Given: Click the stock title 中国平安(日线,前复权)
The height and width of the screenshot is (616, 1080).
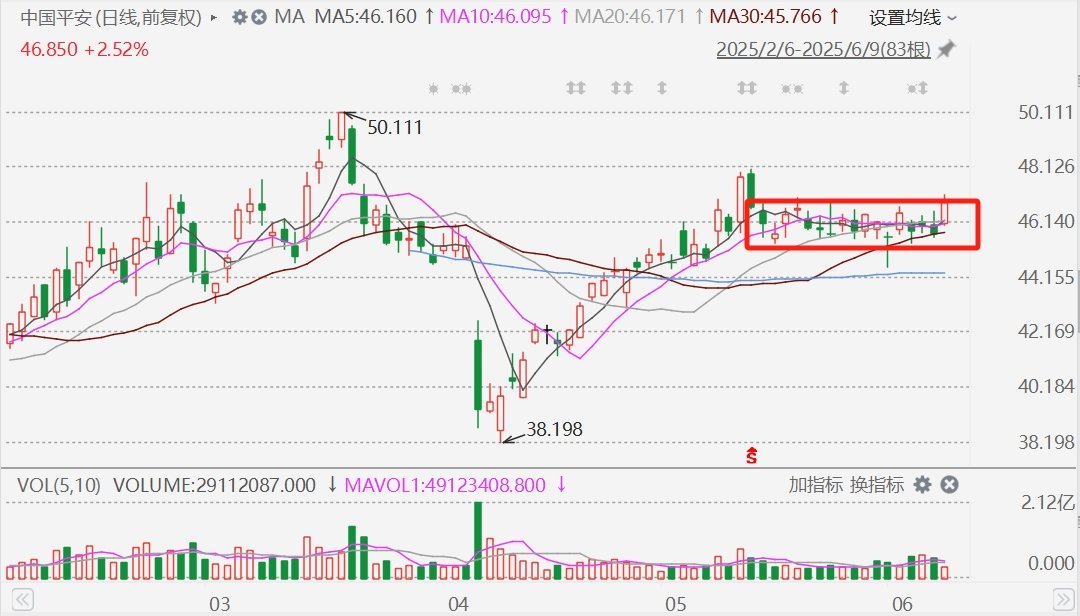Looking at the screenshot, I should click(111, 17).
